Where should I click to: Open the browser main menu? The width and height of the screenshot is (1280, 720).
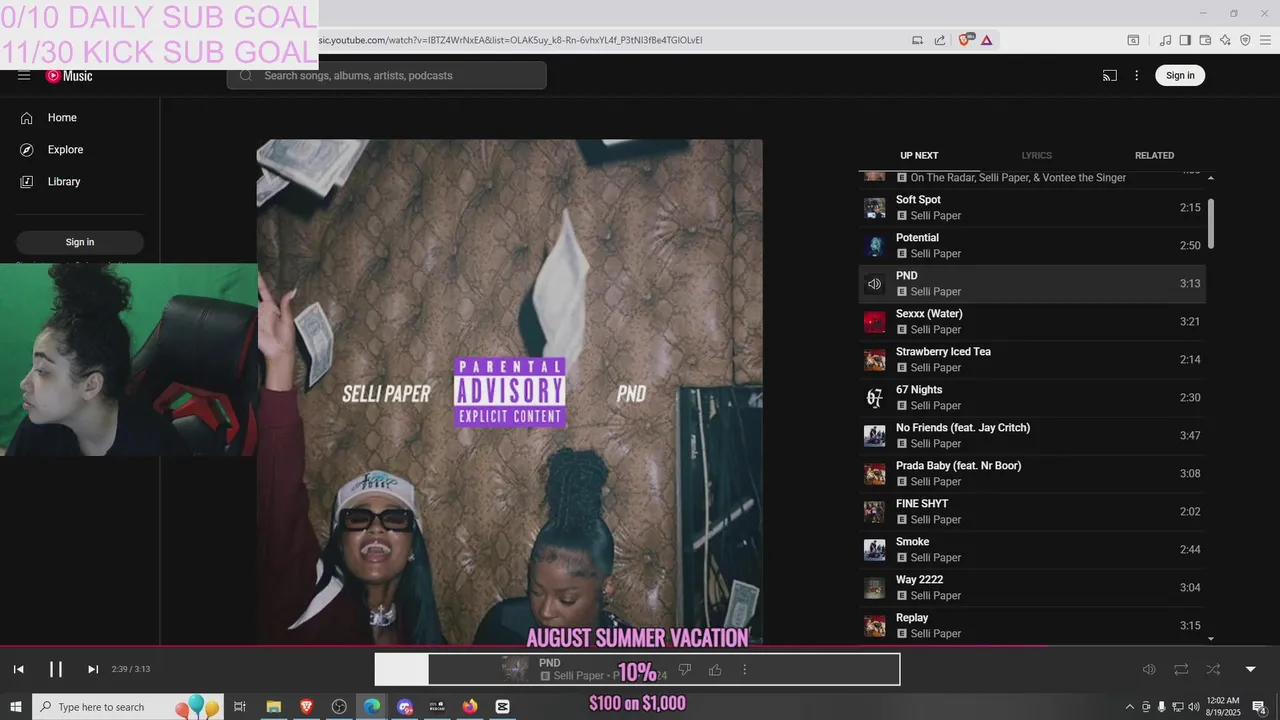(1265, 40)
